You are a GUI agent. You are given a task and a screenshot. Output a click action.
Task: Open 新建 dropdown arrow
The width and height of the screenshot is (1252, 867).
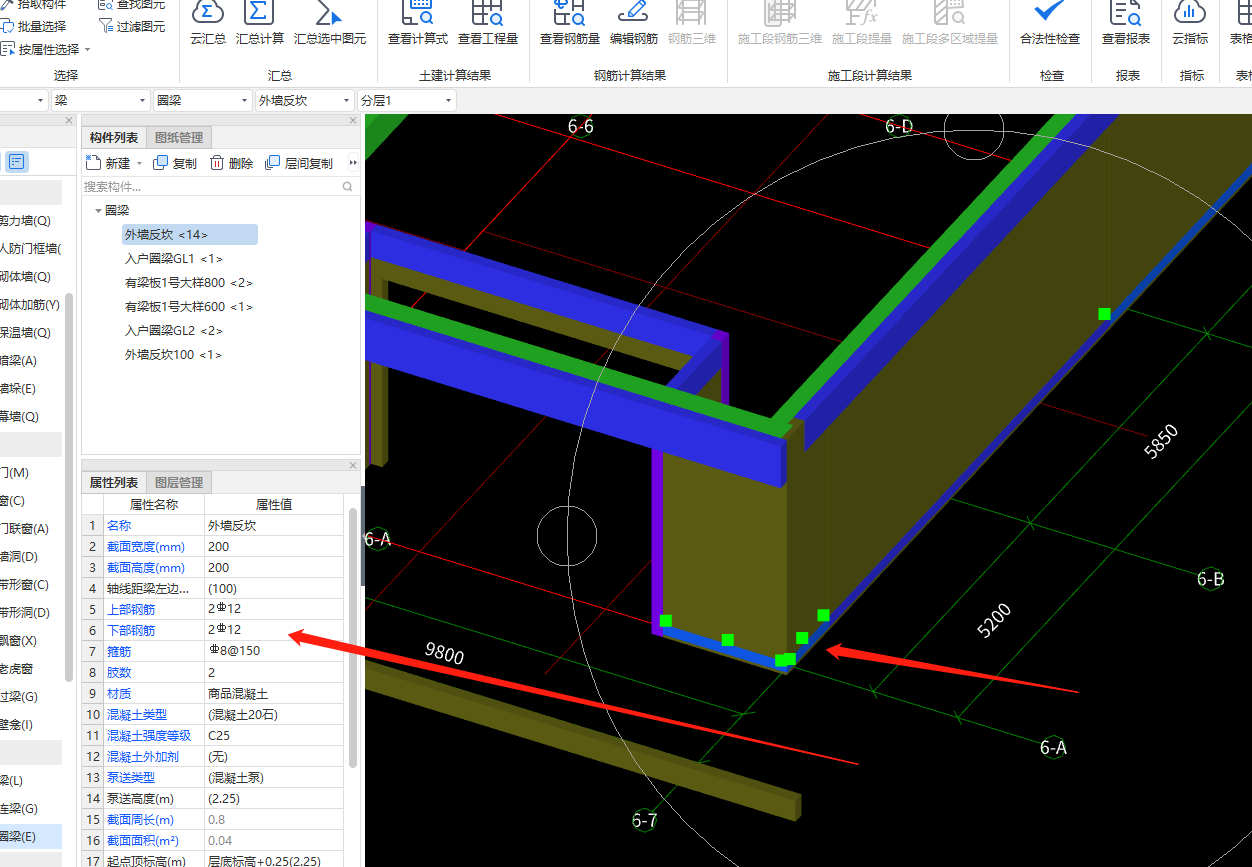pos(140,163)
